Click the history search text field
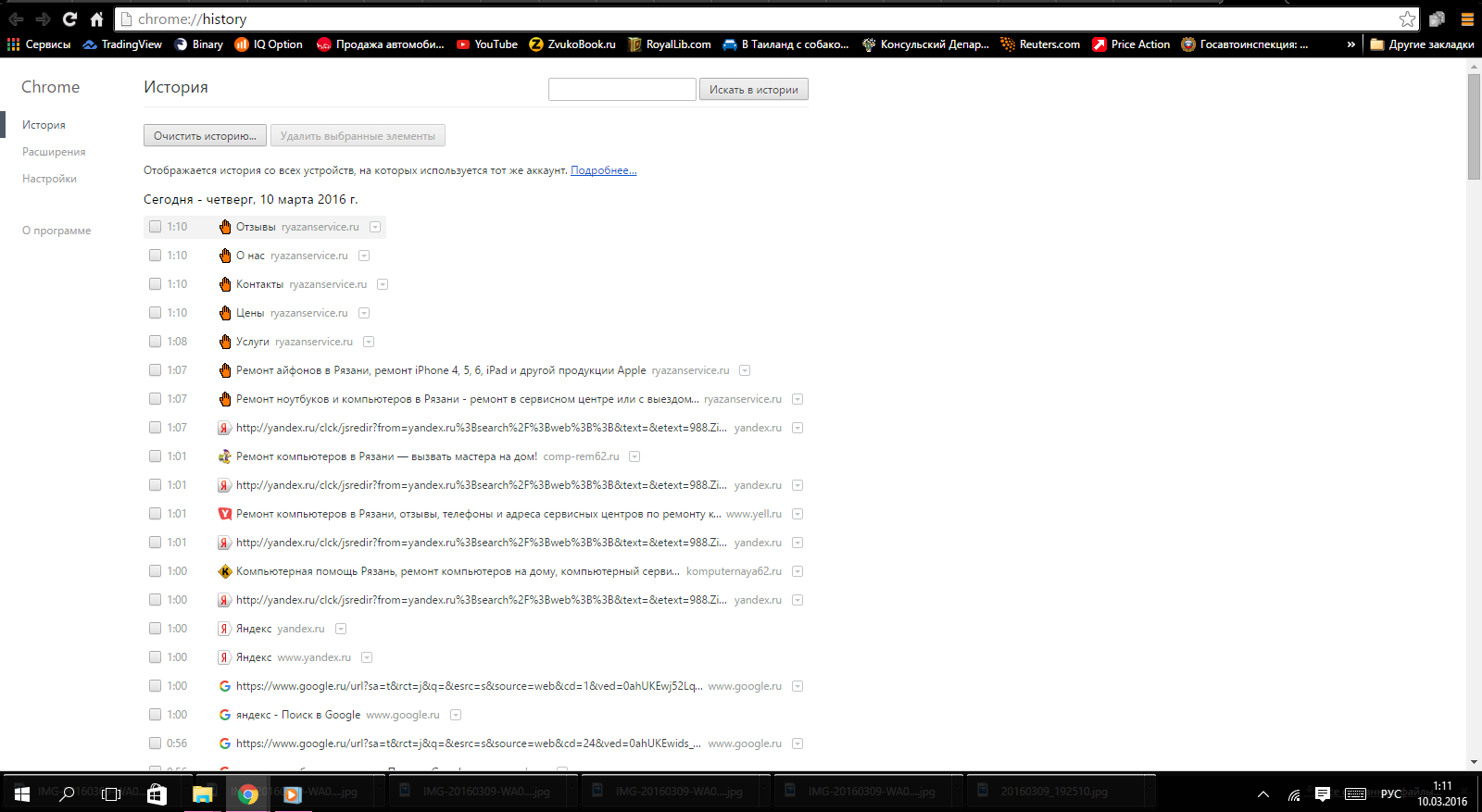Viewport: 1482px width, 812px height. click(x=622, y=89)
